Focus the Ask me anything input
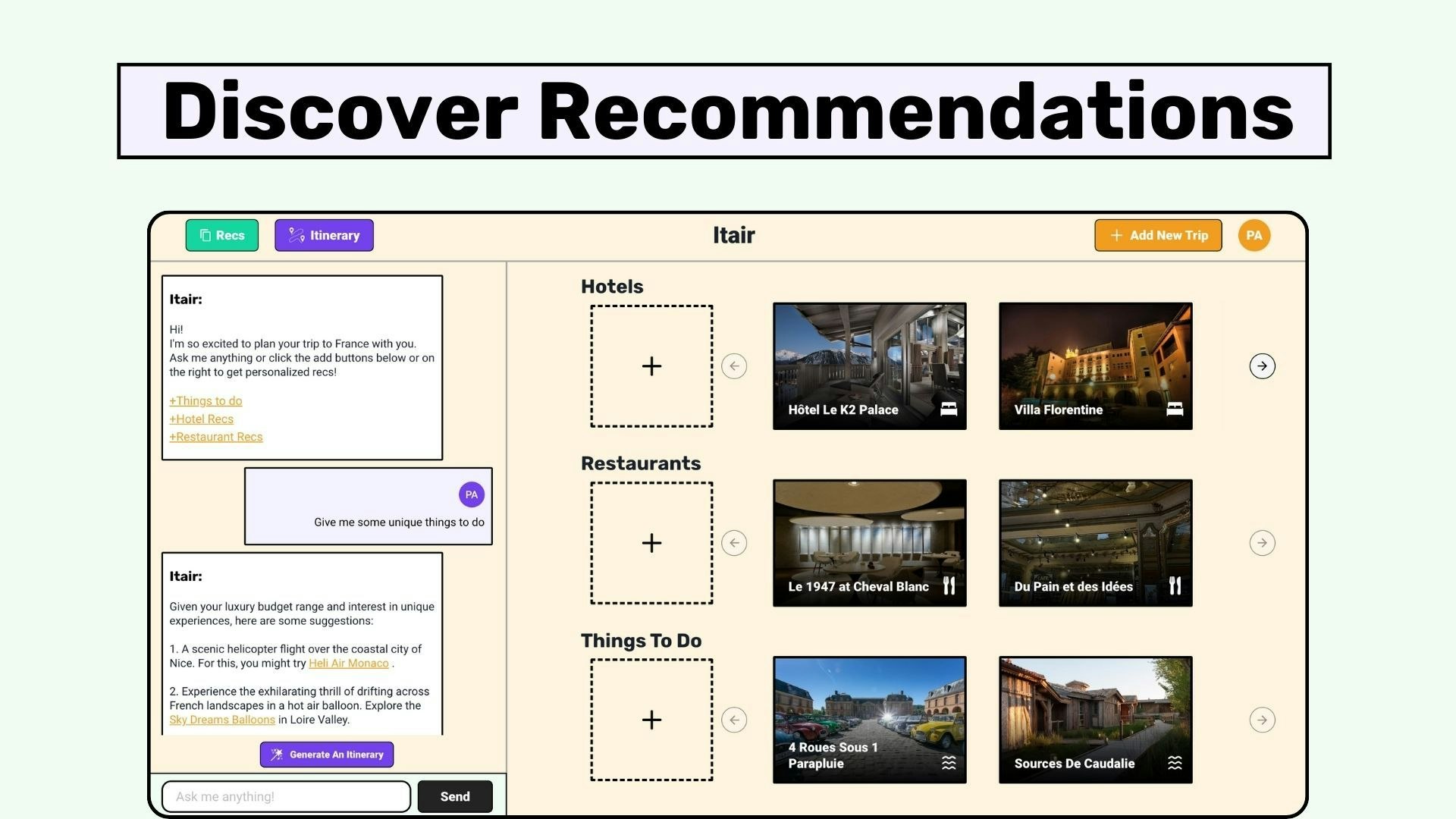Screen dimensions: 1456x819 [x=286, y=796]
